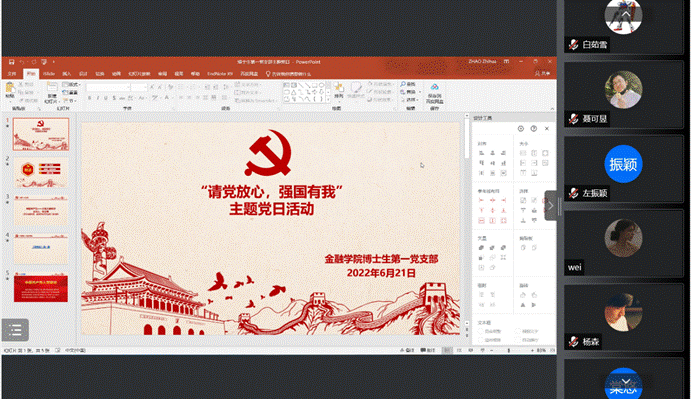Click the Save icon in quick access toolbar
Viewport: 692px width, 399px height.
[11, 62]
